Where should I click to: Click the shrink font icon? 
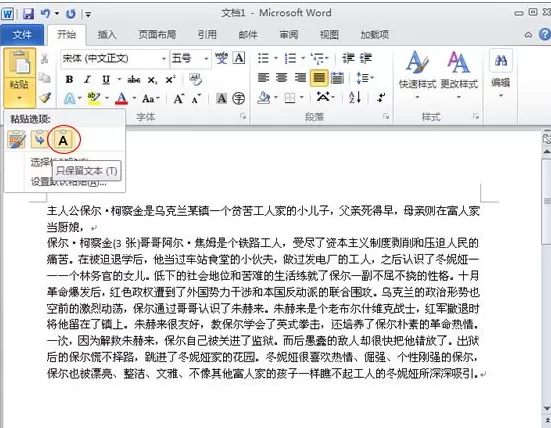click(x=196, y=98)
